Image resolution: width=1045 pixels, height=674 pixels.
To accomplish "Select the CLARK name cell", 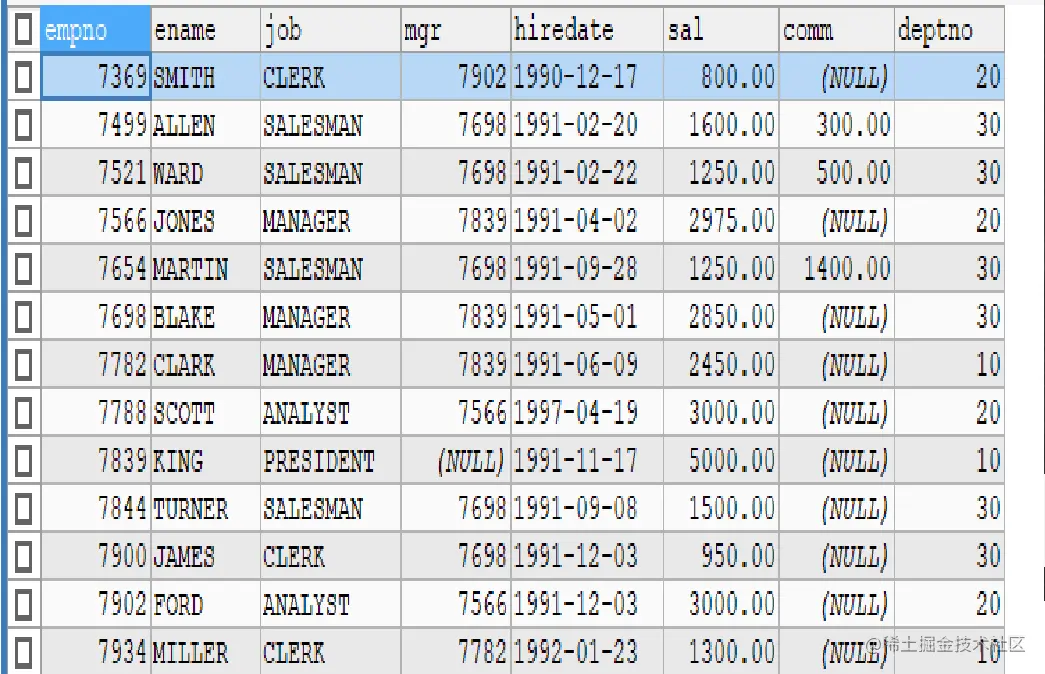I will point(206,365).
